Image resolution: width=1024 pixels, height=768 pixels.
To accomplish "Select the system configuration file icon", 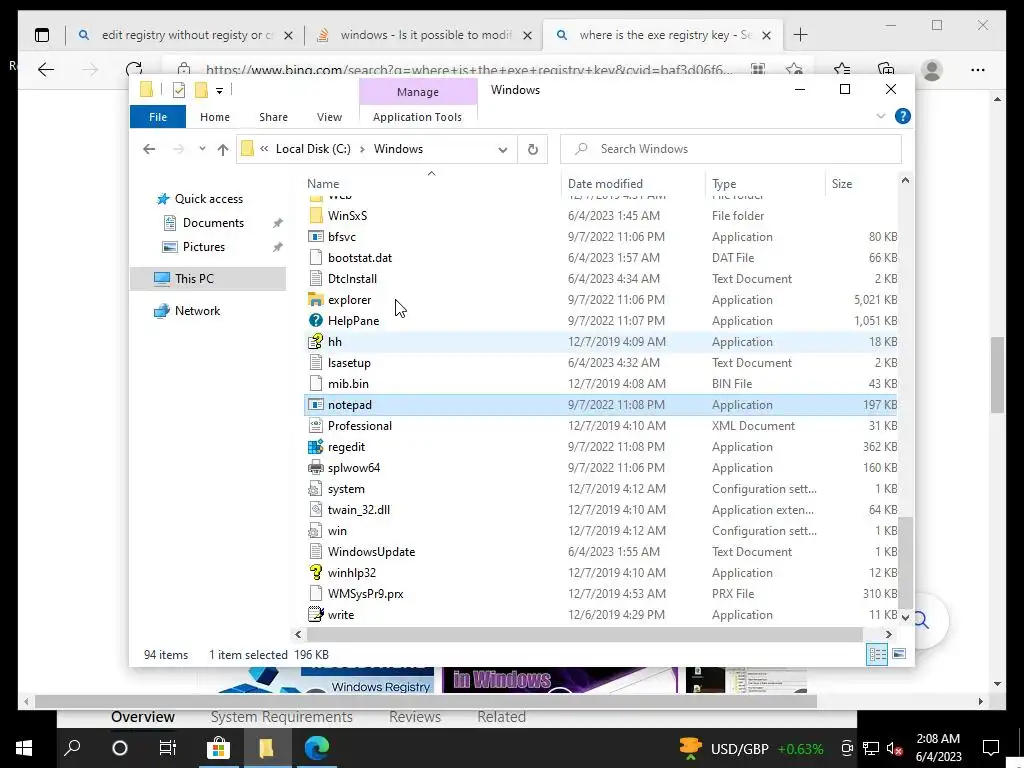I will [315, 488].
